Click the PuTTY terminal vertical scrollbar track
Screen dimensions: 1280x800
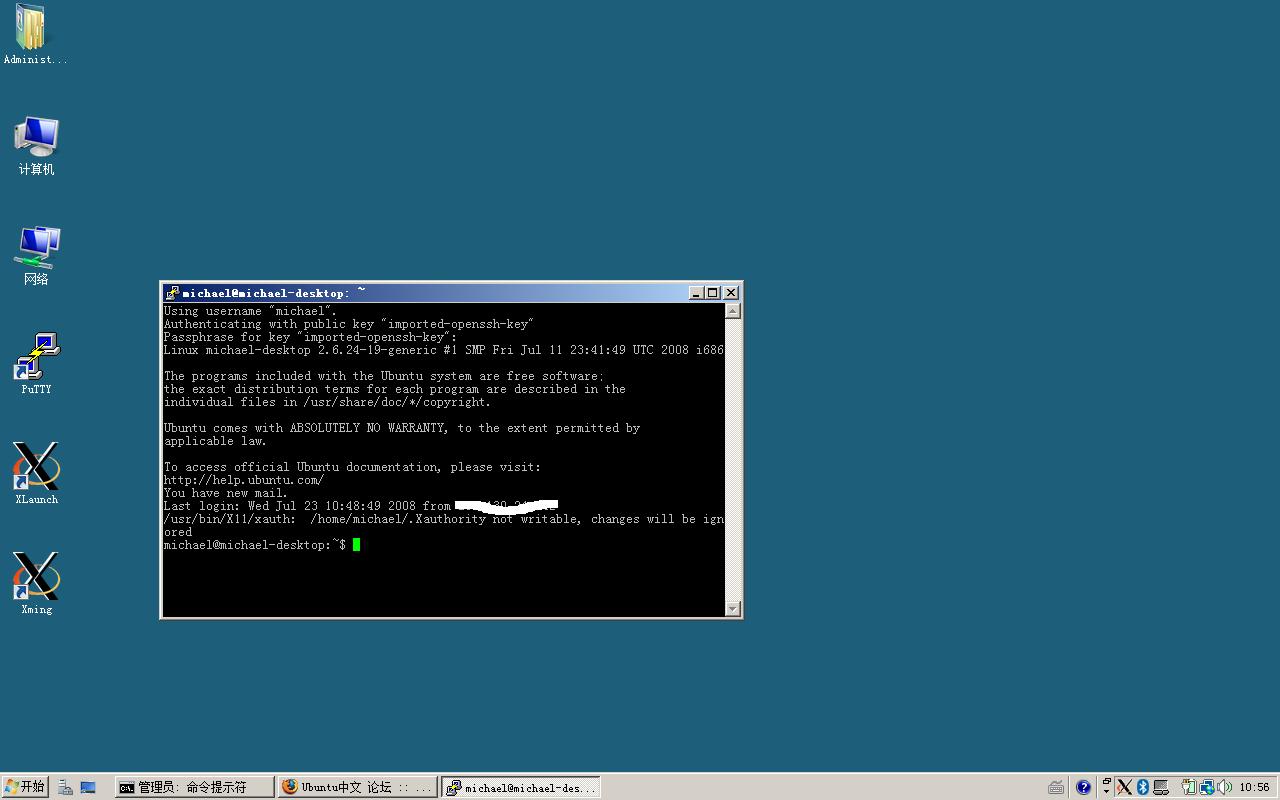click(732, 460)
